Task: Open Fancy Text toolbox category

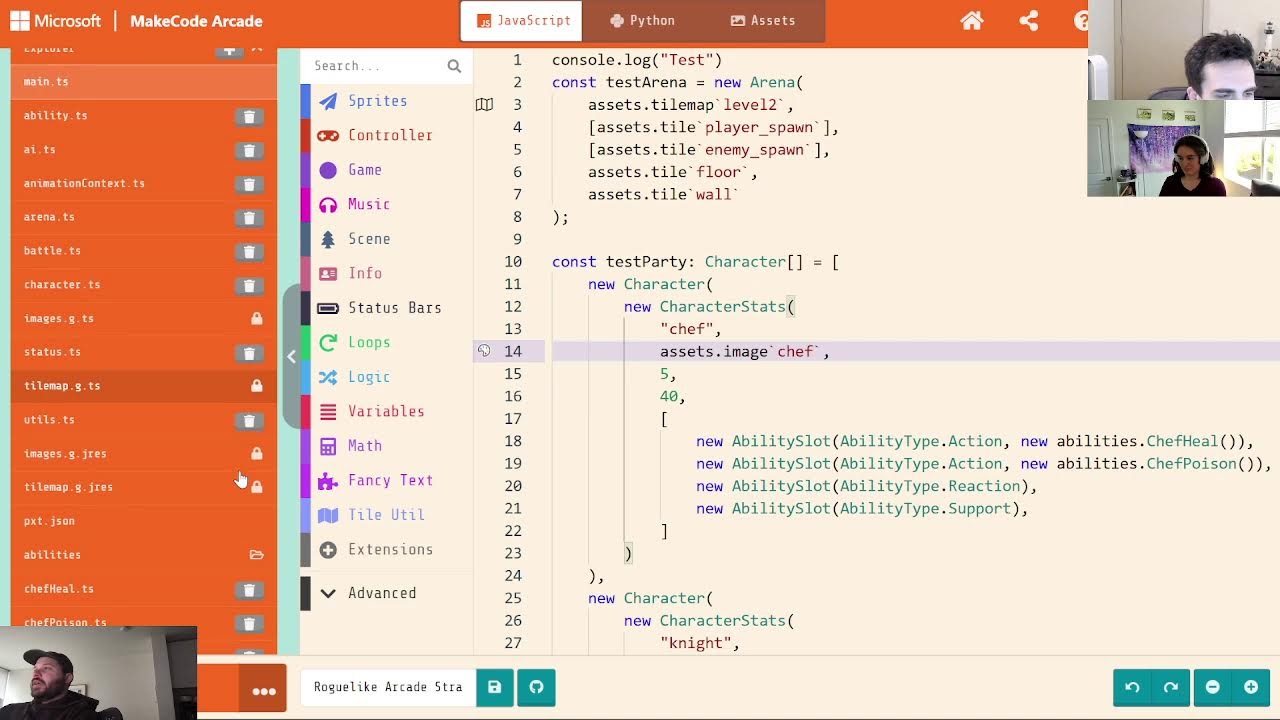Action: [386, 480]
